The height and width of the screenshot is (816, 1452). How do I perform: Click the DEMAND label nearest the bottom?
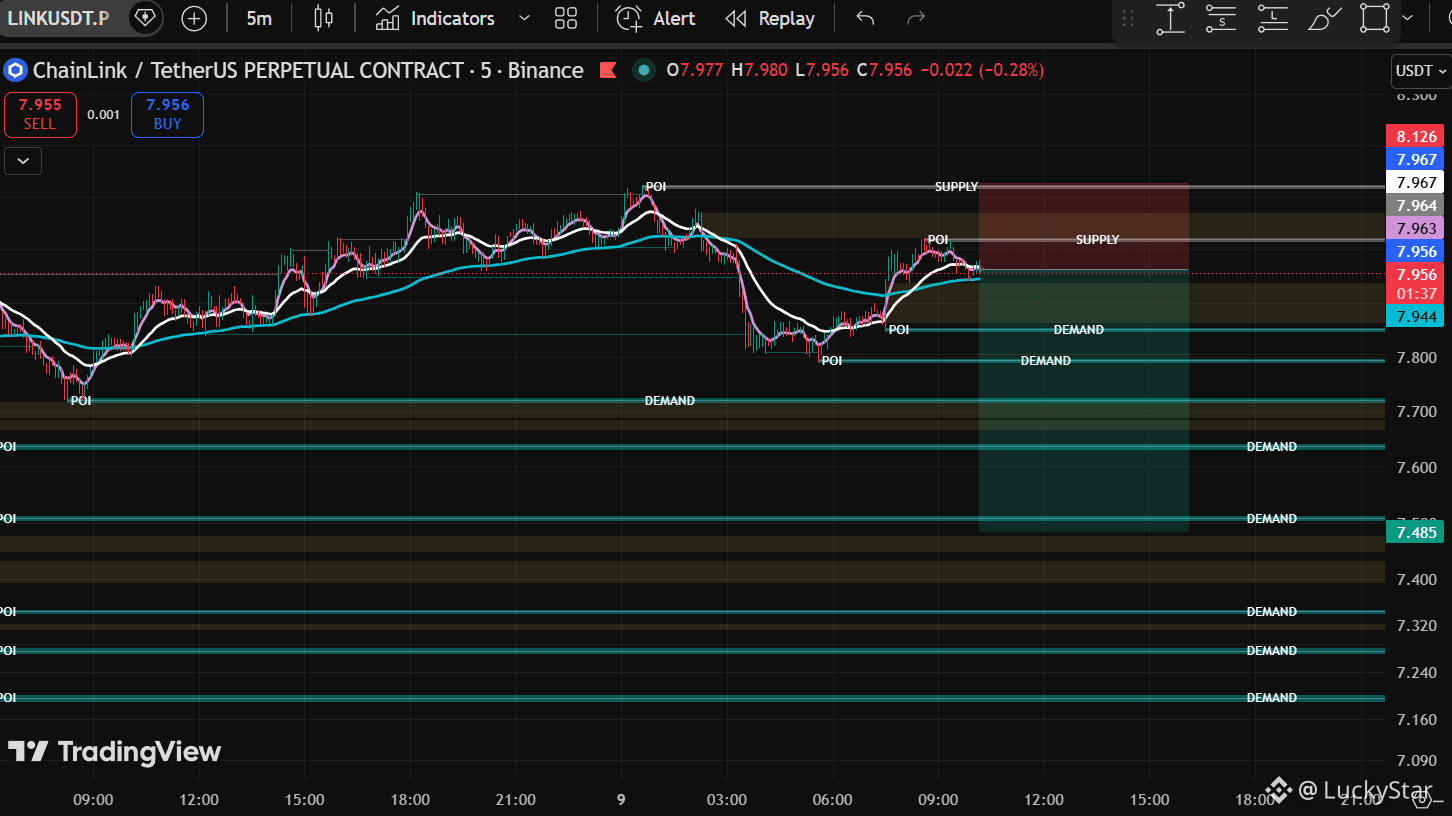coord(1271,698)
